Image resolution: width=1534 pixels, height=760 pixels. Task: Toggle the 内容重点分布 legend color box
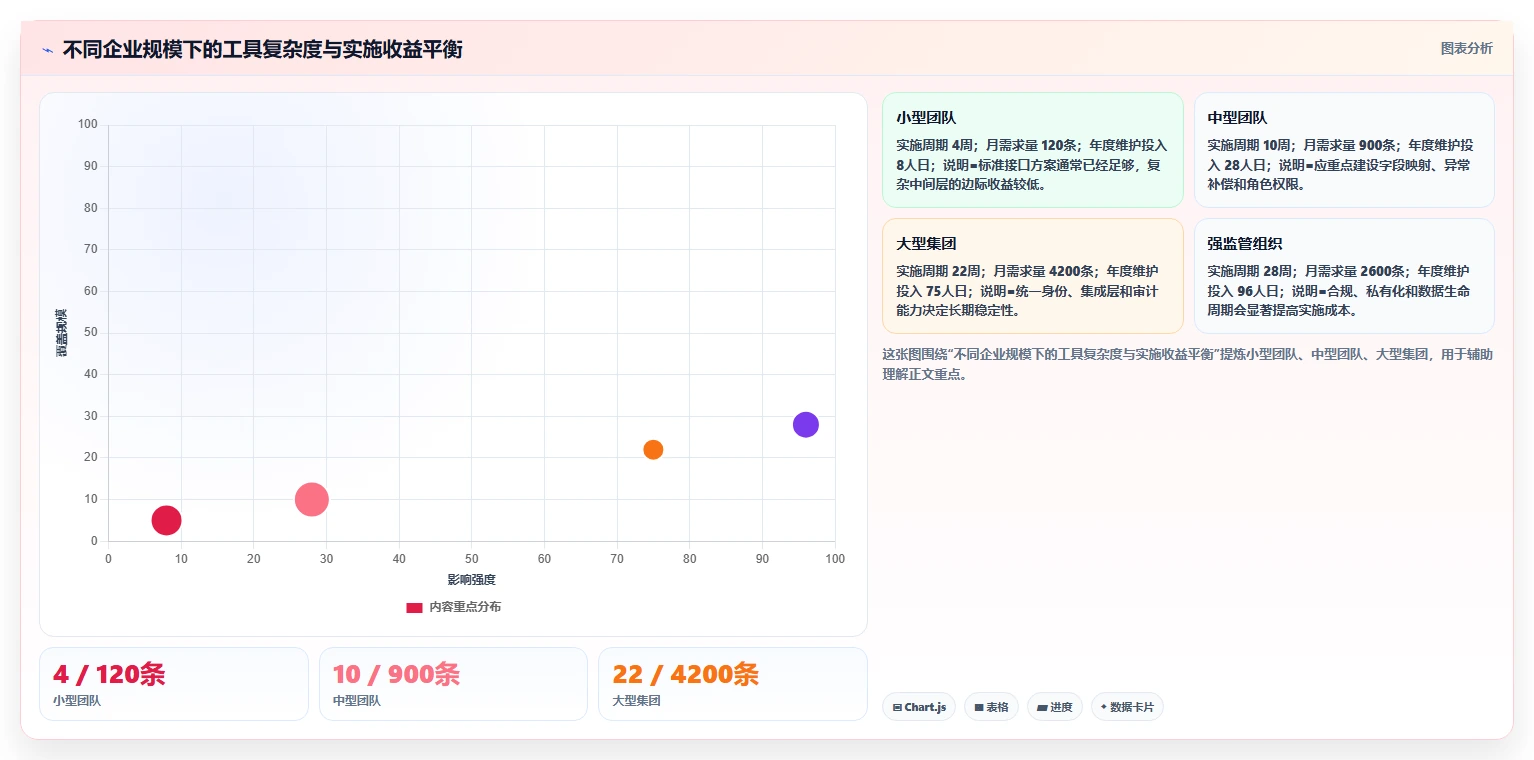point(414,607)
